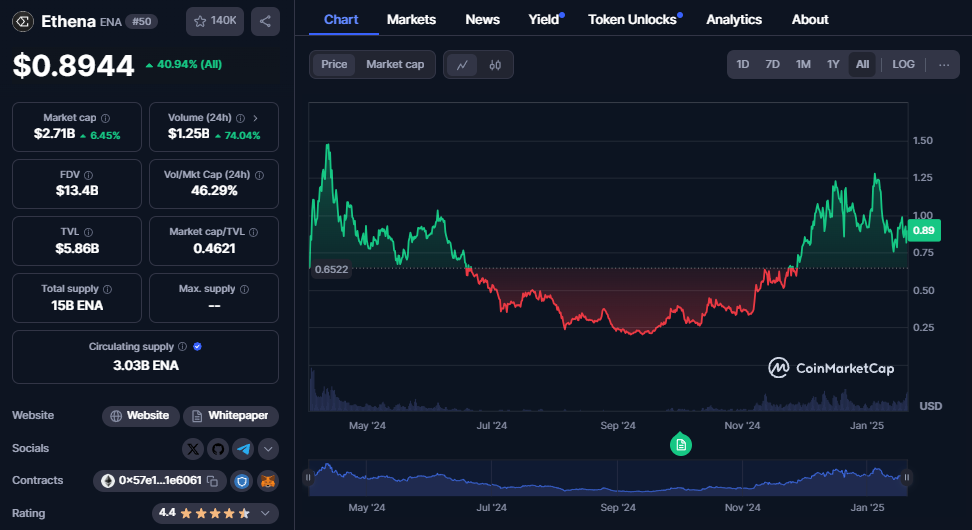Click the 40.94% (All) change text
This screenshot has height=530, width=972.
(x=183, y=64)
